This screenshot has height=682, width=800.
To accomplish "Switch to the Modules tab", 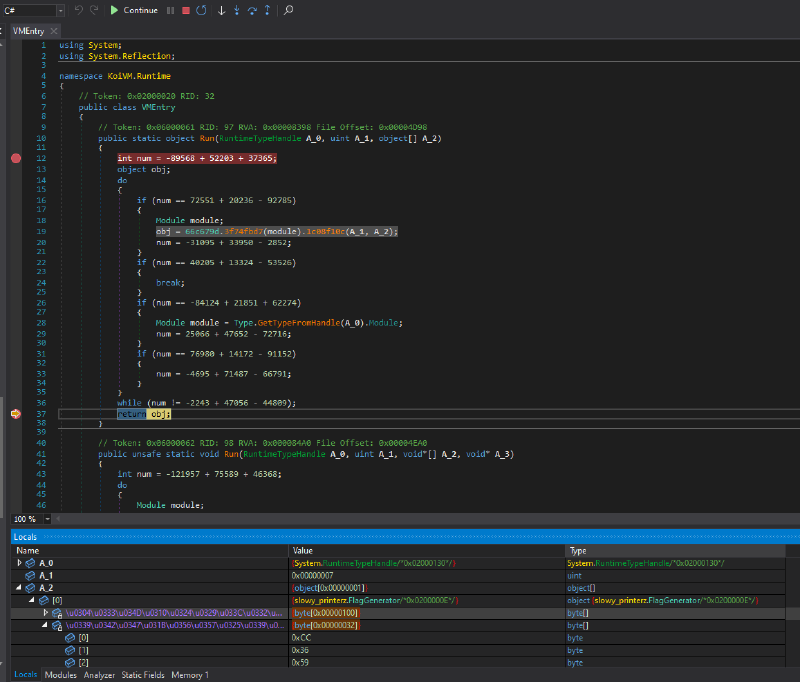I will pyautogui.click(x=60, y=675).
